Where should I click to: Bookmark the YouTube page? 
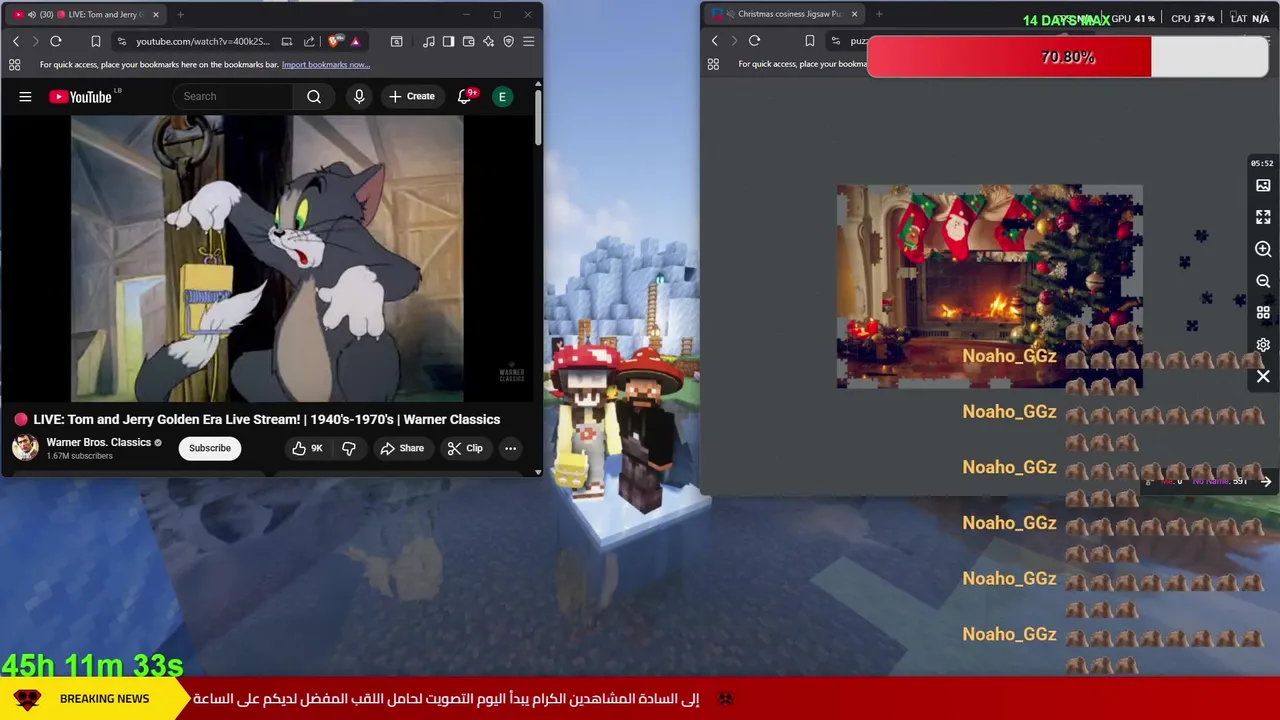point(95,41)
